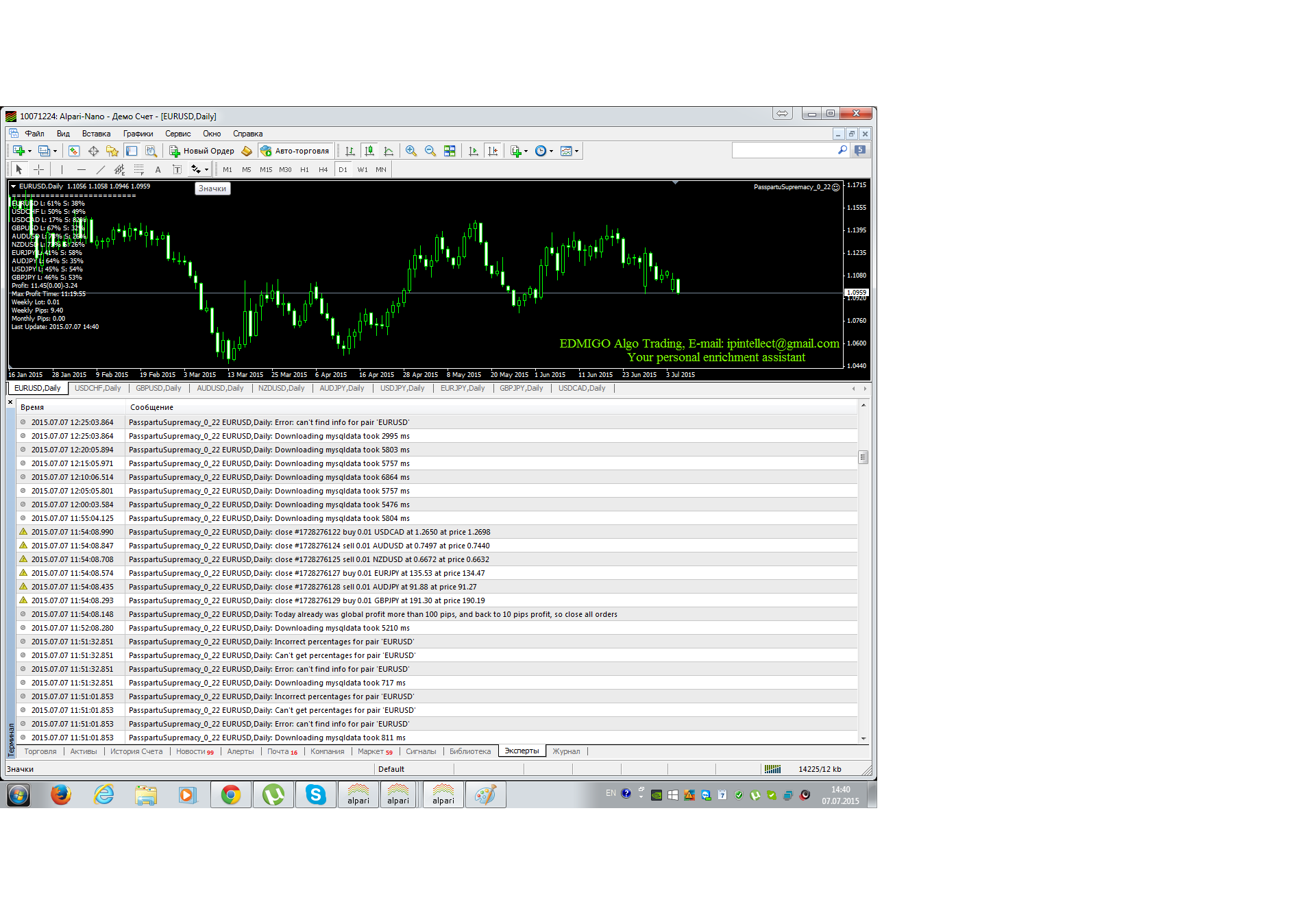
Task: Select the horizontal line drawing tool
Action: [x=82, y=169]
